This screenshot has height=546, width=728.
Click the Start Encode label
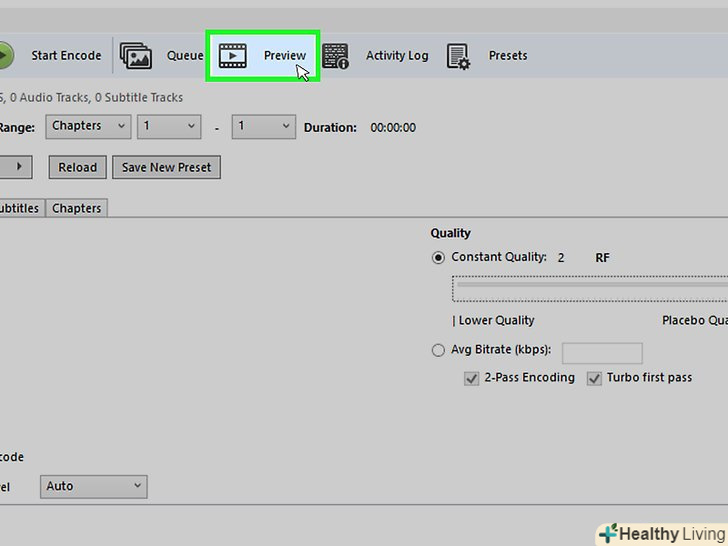coord(66,55)
